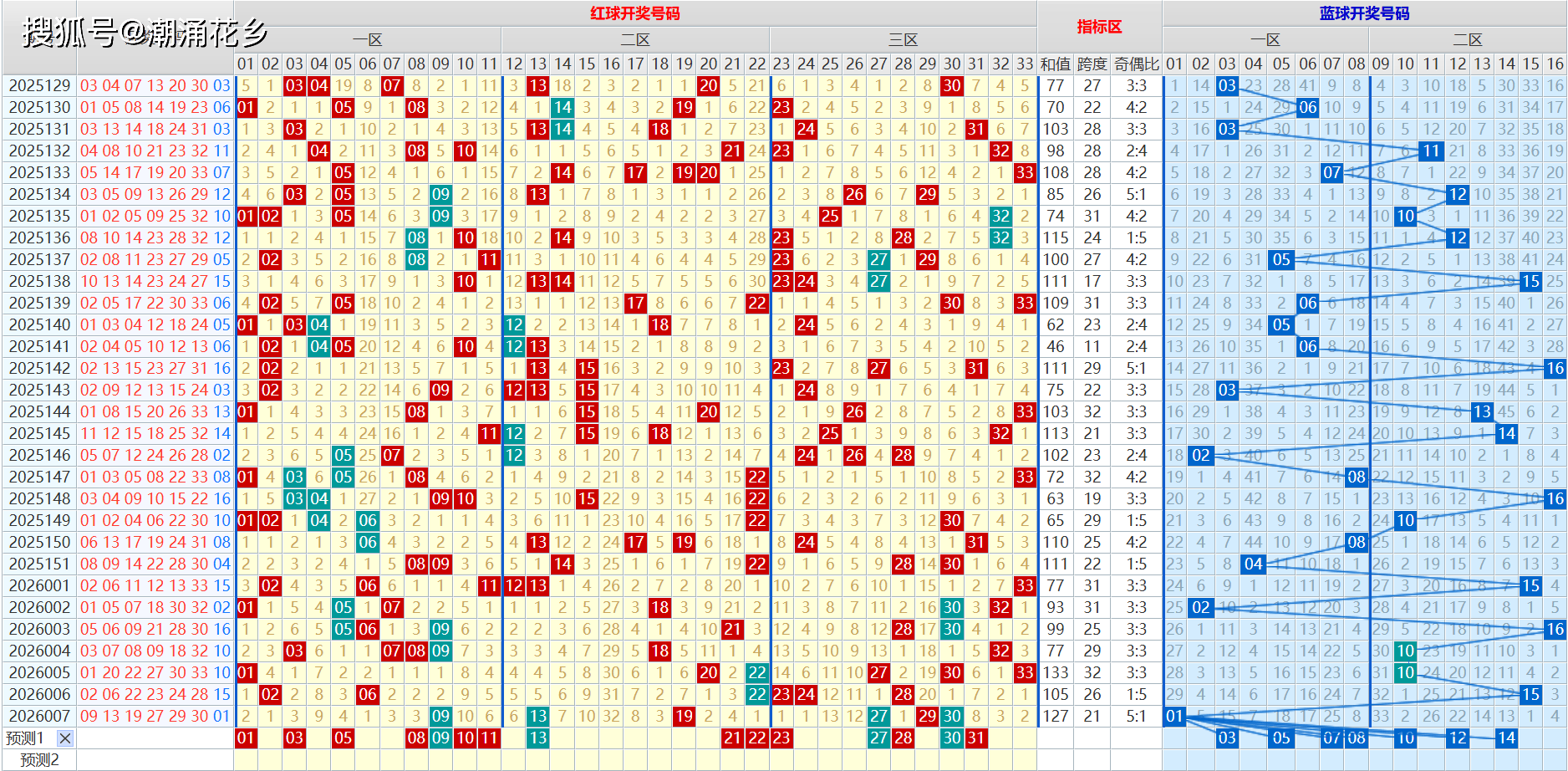Image resolution: width=1568 pixels, height=771 pixels.
Task: Click 二区 header under blue balls
Action: point(1467,39)
